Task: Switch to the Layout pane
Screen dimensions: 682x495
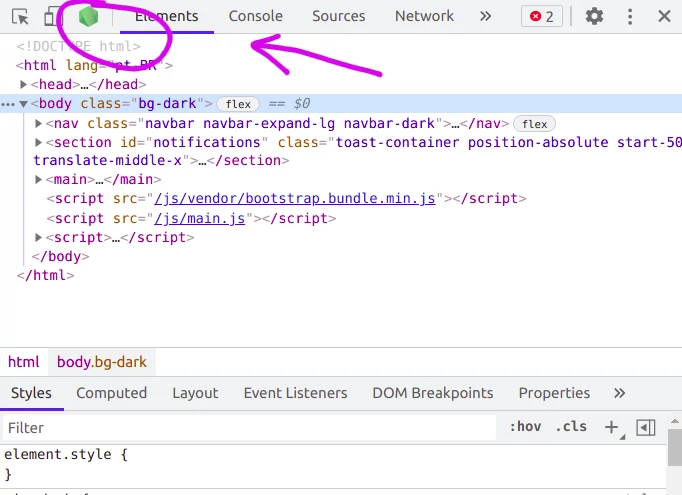Action: coord(195,393)
